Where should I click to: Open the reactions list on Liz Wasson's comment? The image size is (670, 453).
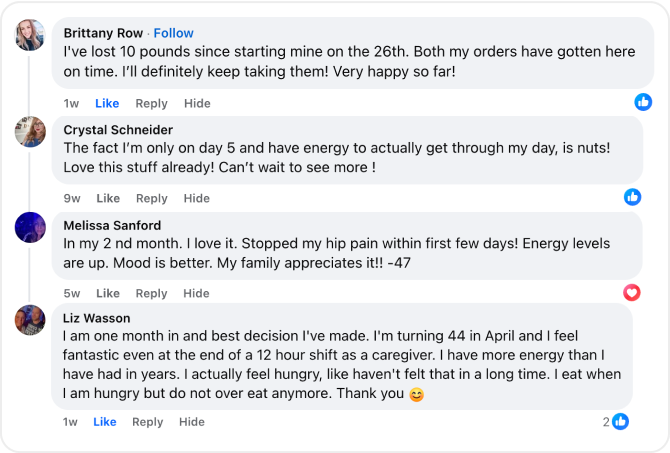[x=616, y=422]
